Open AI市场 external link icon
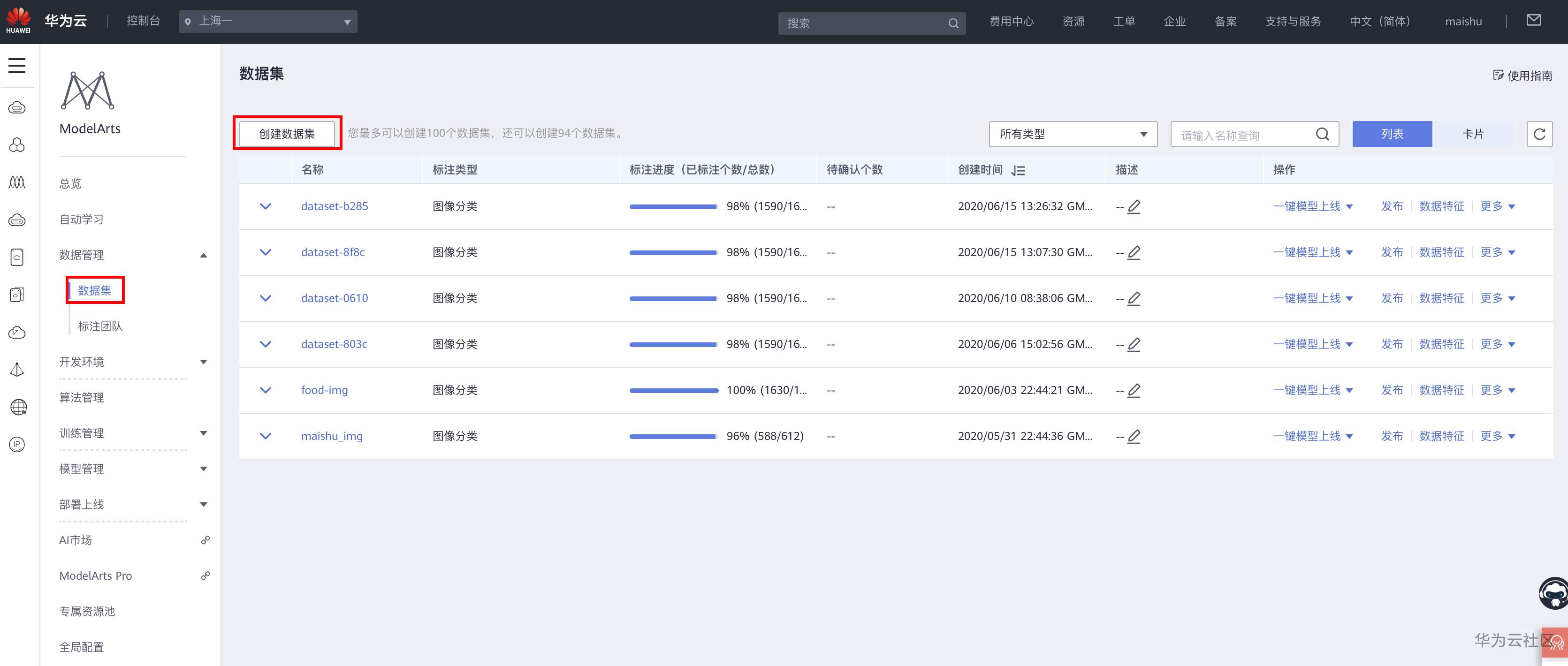This screenshot has width=1568, height=666. [206, 540]
